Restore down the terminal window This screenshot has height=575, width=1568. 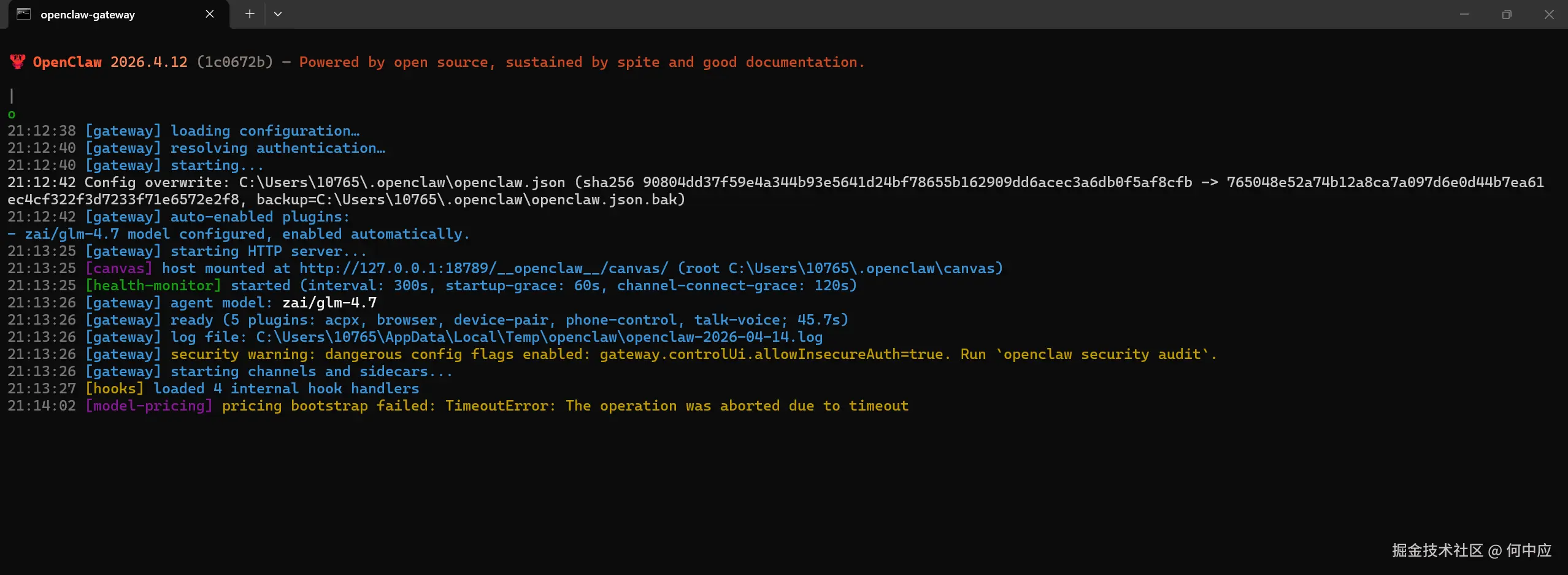click(x=1507, y=14)
